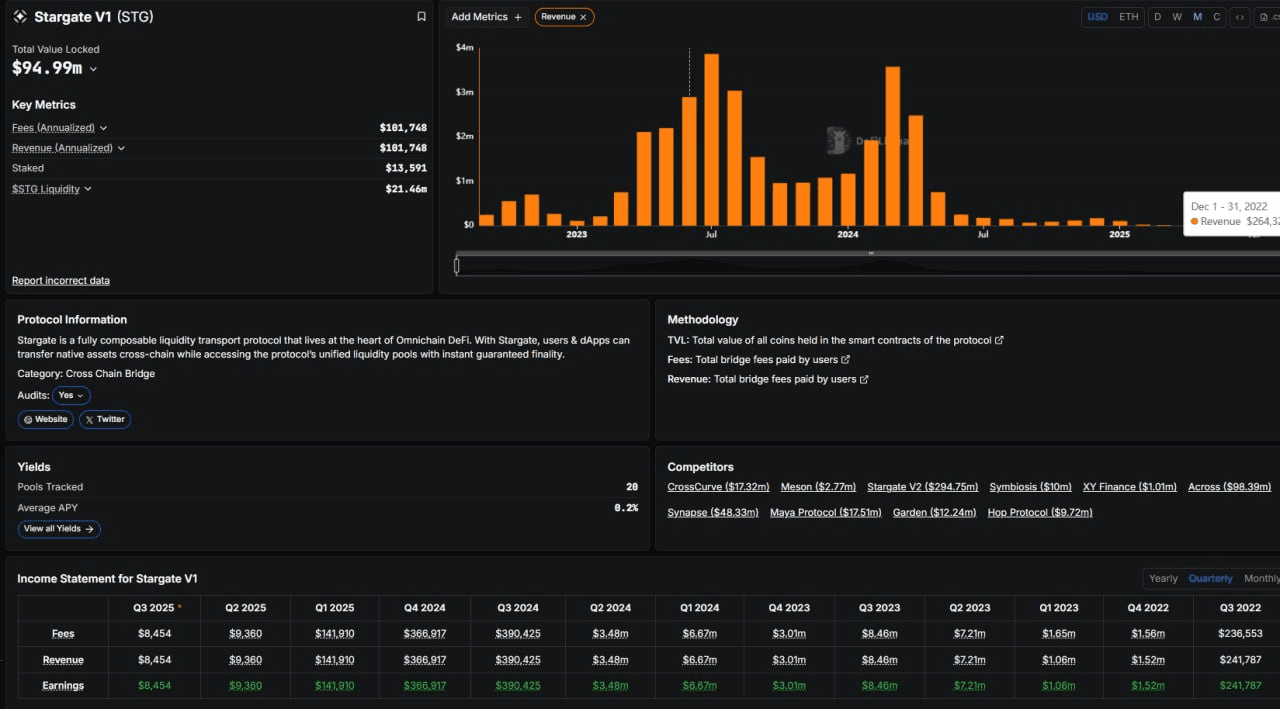Open the Revenue methodology external link icon
The width and height of the screenshot is (1280, 709).
click(x=864, y=380)
